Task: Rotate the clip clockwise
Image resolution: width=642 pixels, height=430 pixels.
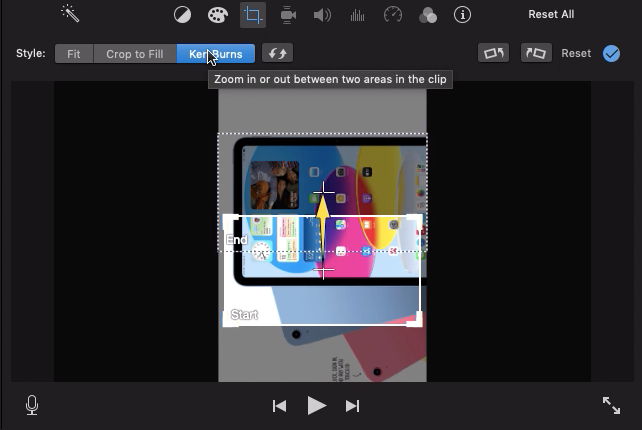Action: (x=536, y=54)
